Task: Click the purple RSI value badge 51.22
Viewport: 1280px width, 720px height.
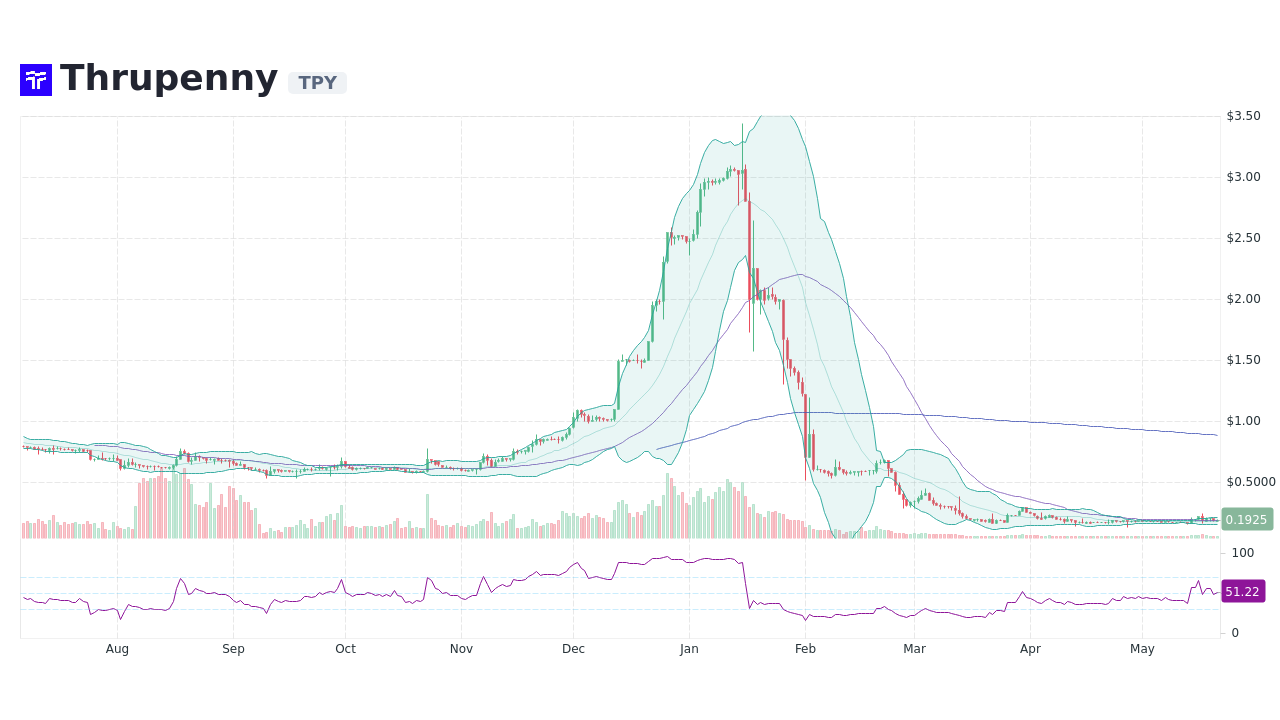Action: pos(1243,592)
